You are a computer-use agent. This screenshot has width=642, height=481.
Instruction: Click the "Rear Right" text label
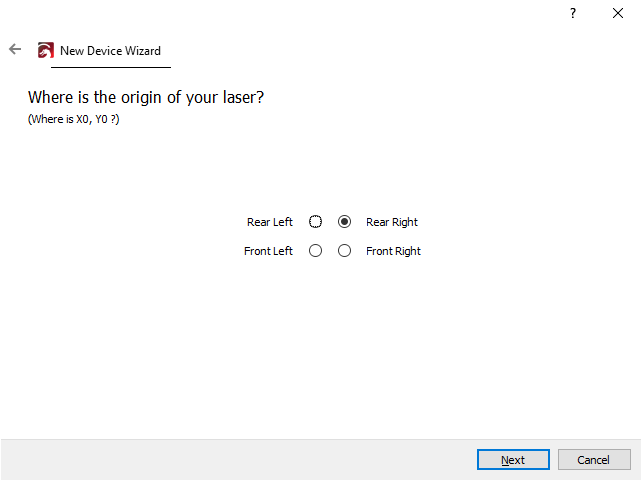pos(392,222)
